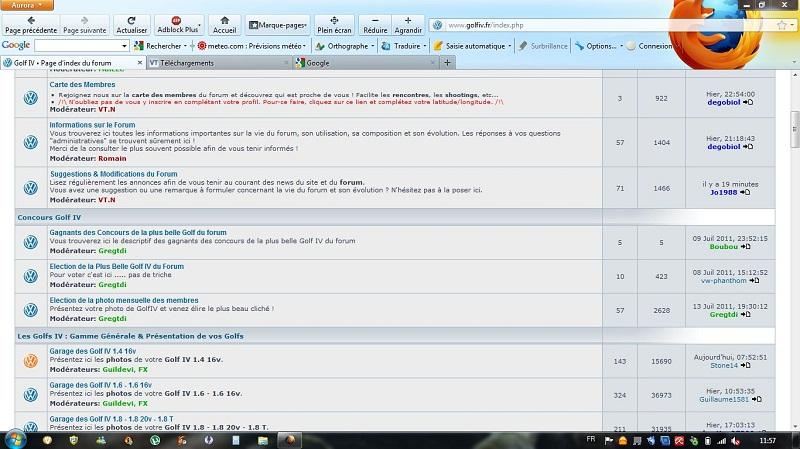Switch to the Google tab
Viewport: 800px width, 449px height.
(x=366, y=63)
